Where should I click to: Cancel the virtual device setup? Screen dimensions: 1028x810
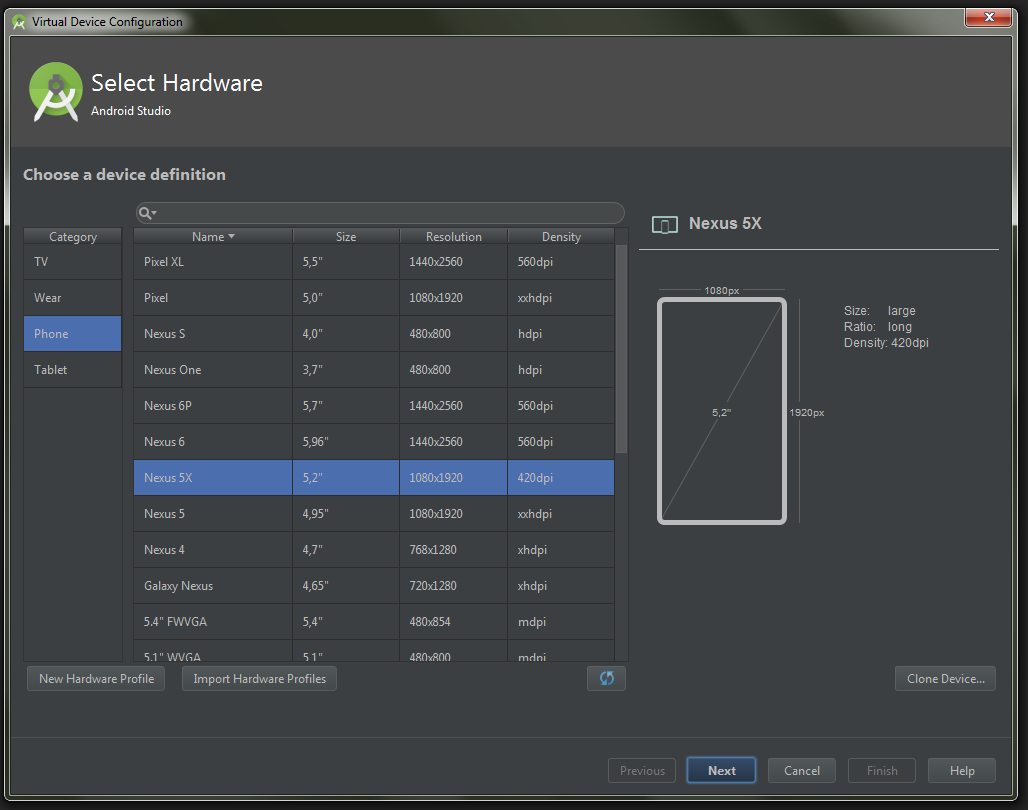click(x=802, y=771)
